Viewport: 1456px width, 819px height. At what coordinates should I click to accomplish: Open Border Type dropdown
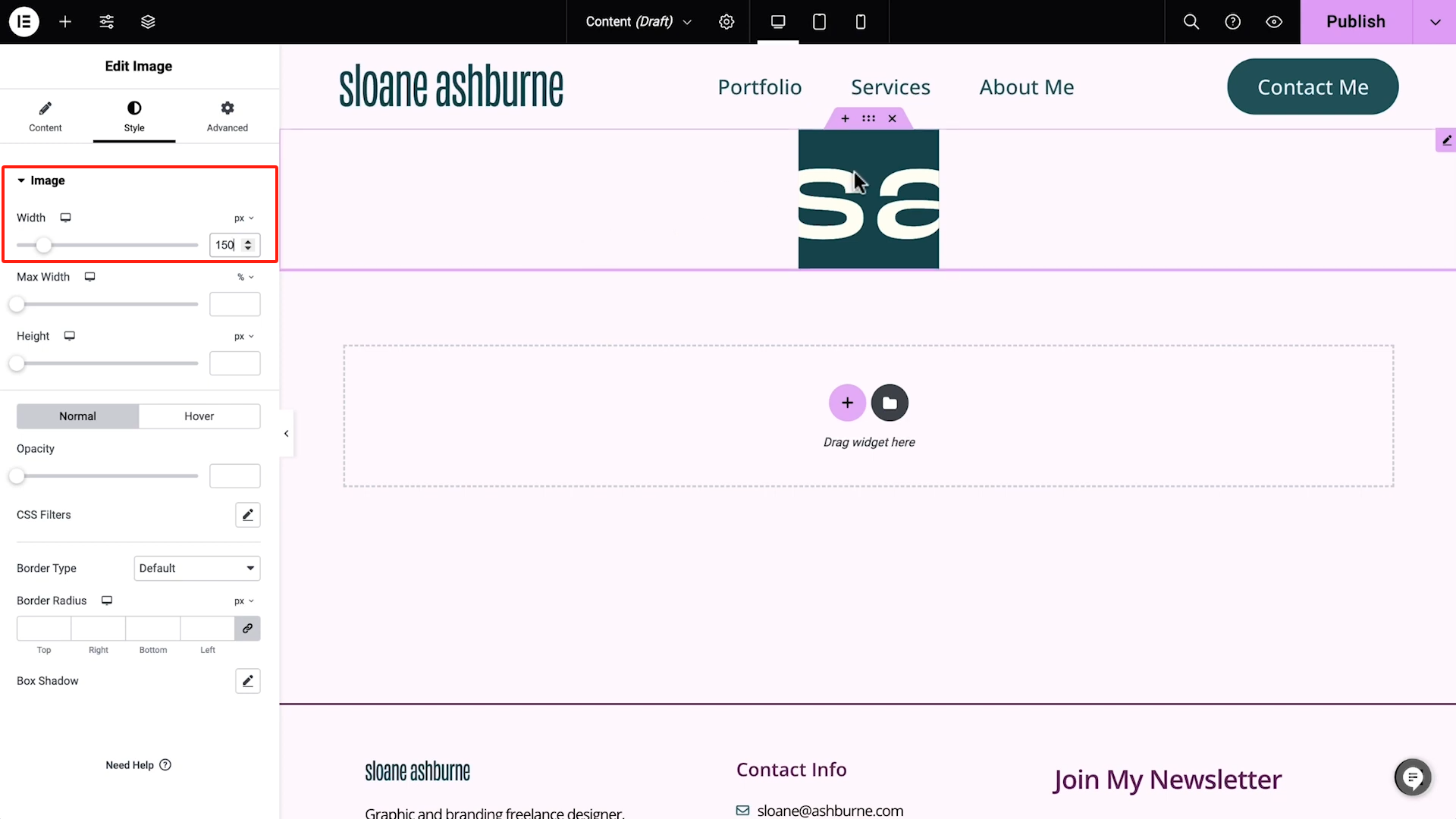click(196, 569)
